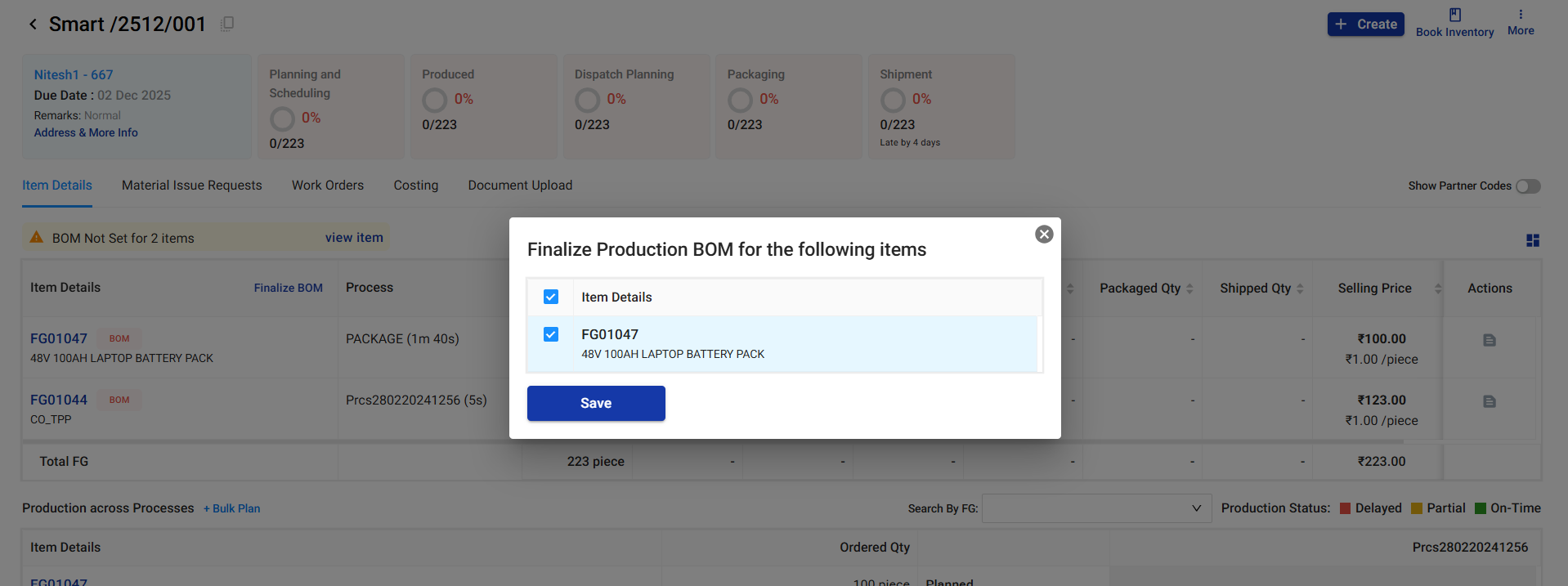This screenshot has height=586, width=1568.
Task: Click the copy icon next to order title
Action: click(x=227, y=24)
